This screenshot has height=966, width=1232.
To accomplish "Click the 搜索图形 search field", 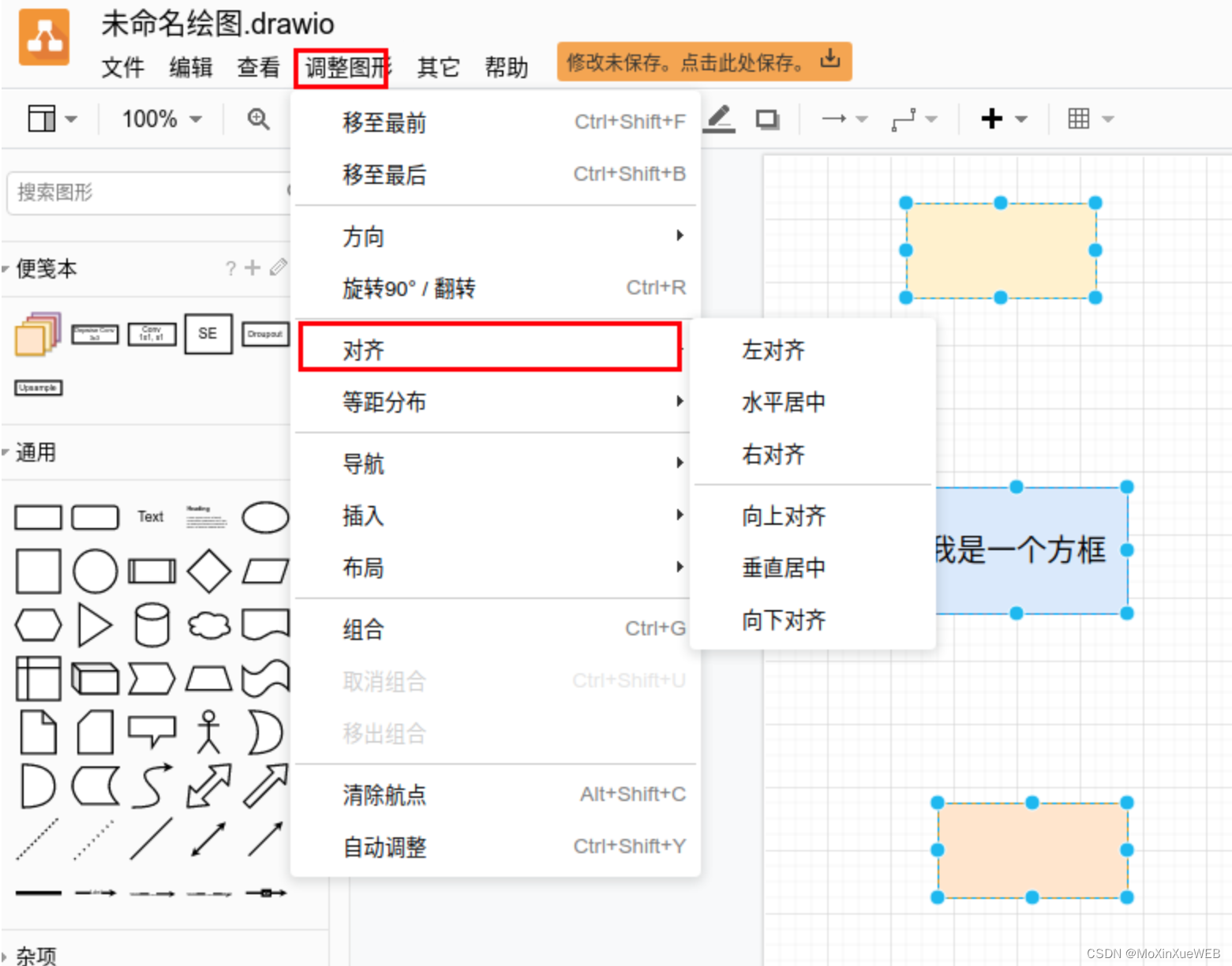I will 142,193.
